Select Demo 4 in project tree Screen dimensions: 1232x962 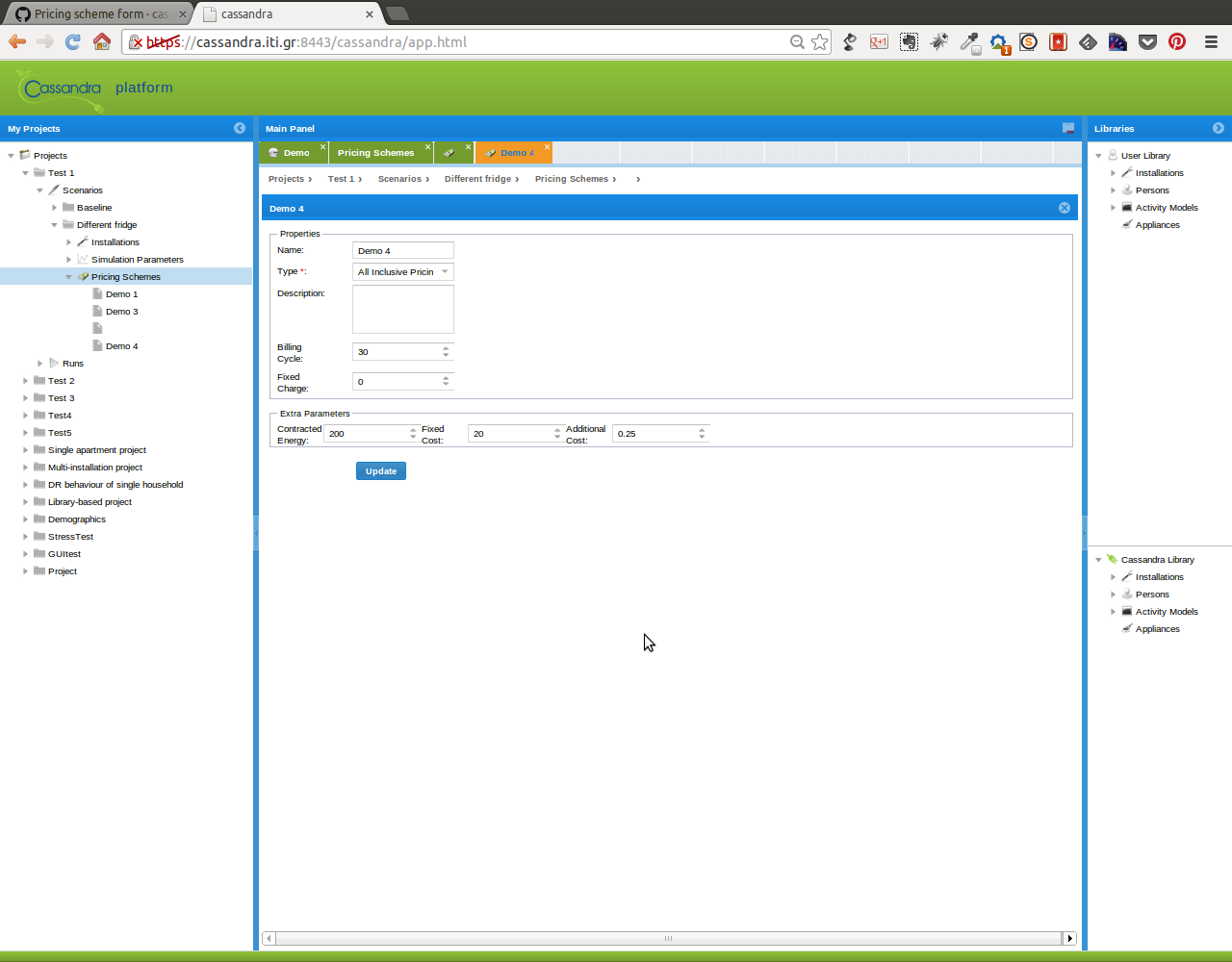pyautogui.click(x=121, y=346)
